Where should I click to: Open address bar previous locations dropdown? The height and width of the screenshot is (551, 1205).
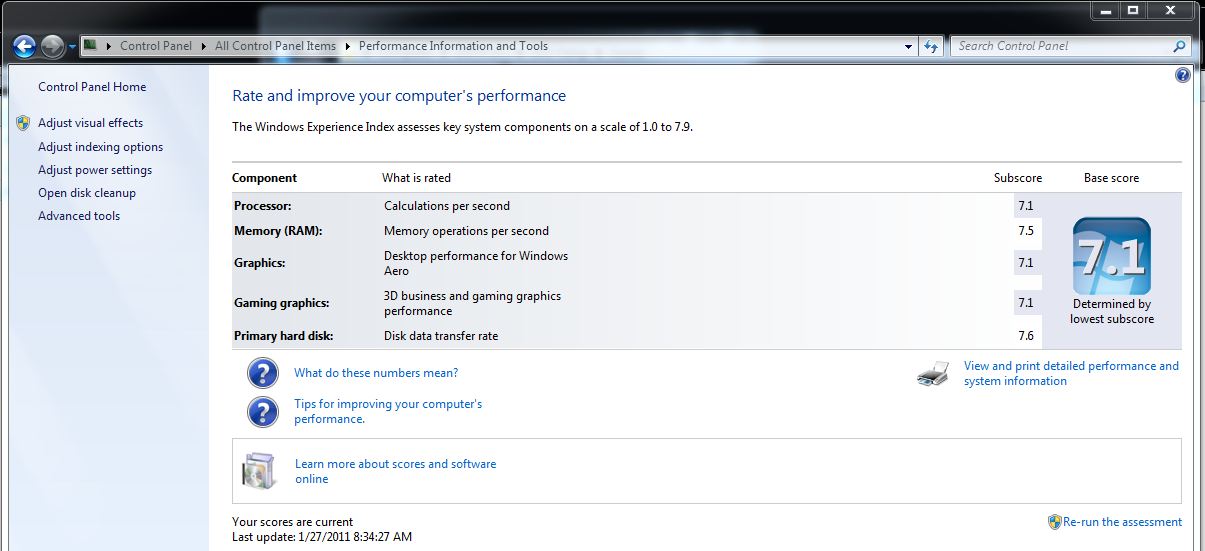908,46
